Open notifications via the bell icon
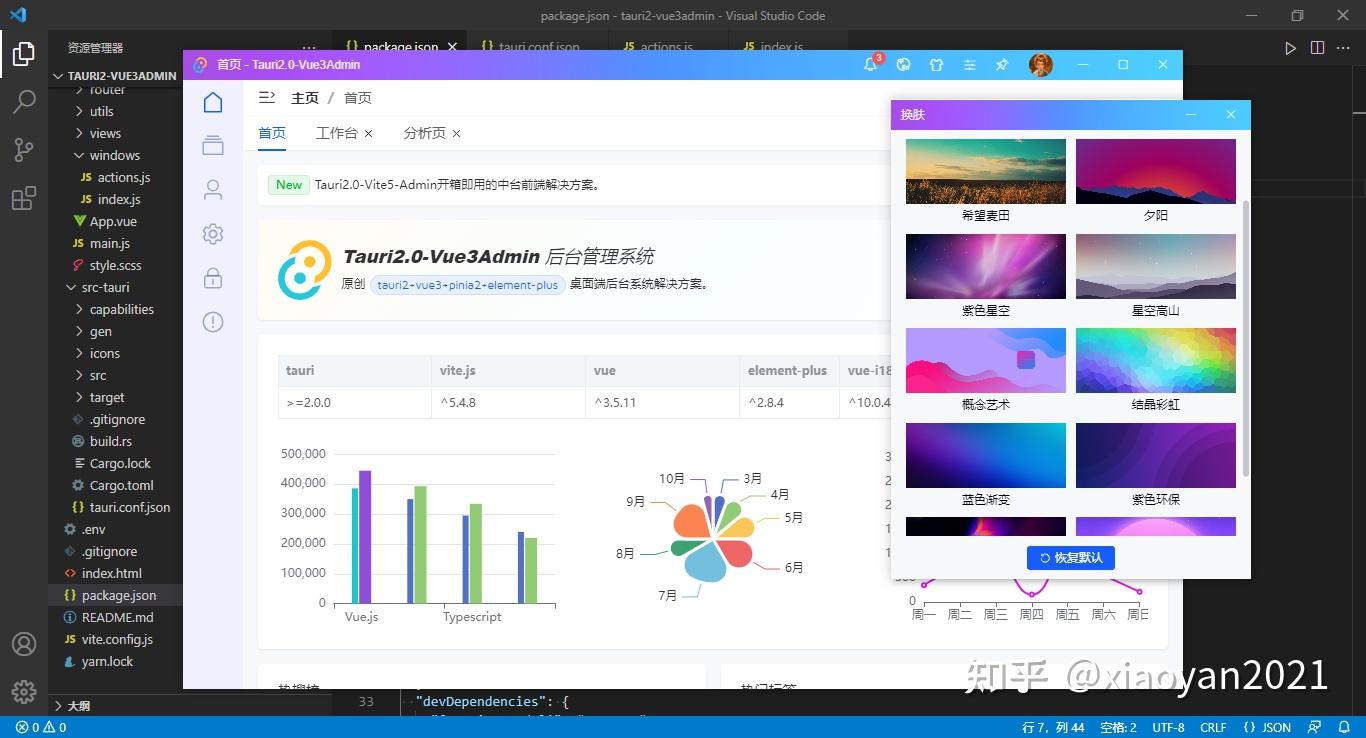Viewport: 1366px width, 738px height. [870, 64]
